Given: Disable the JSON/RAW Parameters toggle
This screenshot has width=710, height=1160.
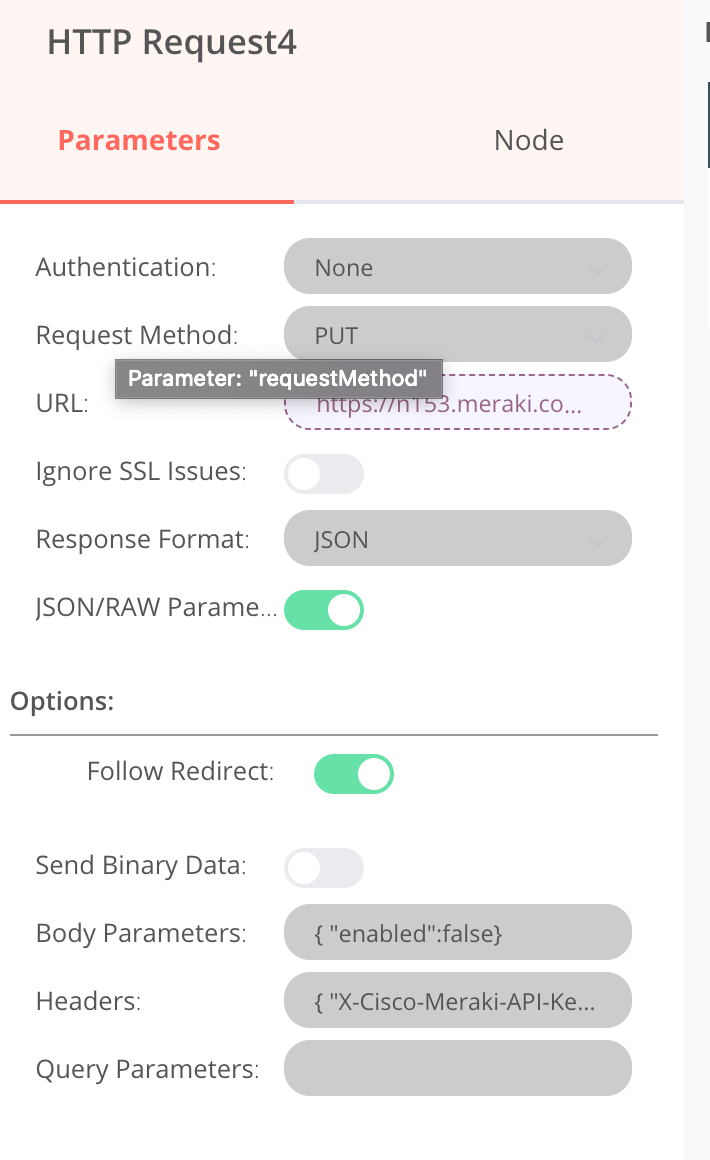Looking at the screenshot, I should tap(323, 609).
